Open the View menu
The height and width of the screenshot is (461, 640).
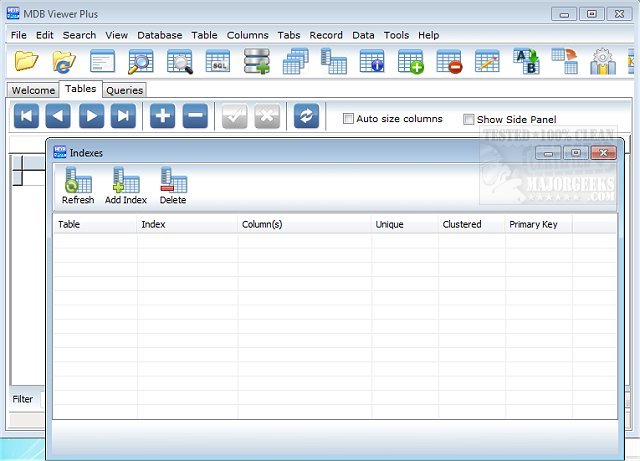tap(116, 35)
